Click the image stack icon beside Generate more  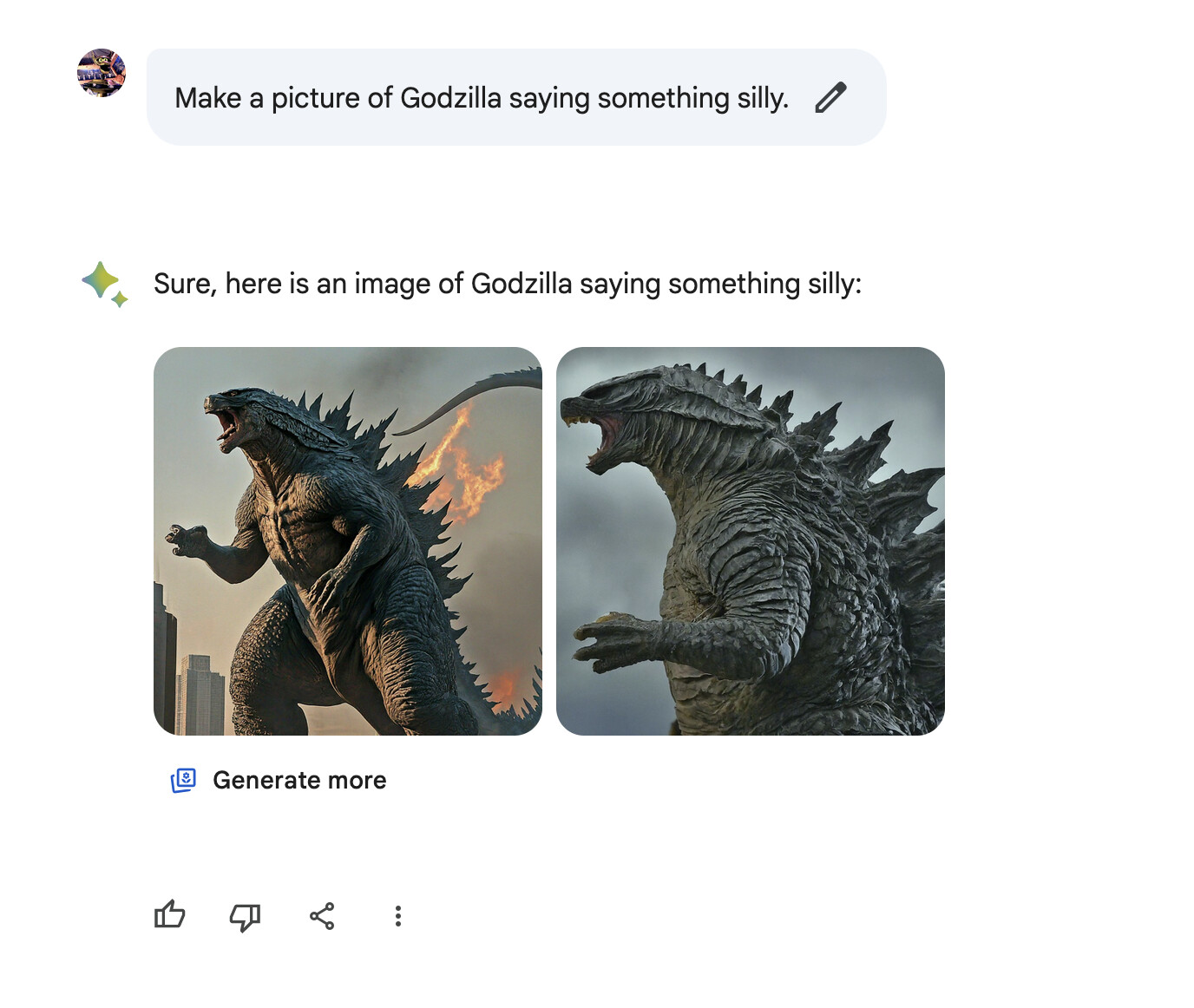183,781
